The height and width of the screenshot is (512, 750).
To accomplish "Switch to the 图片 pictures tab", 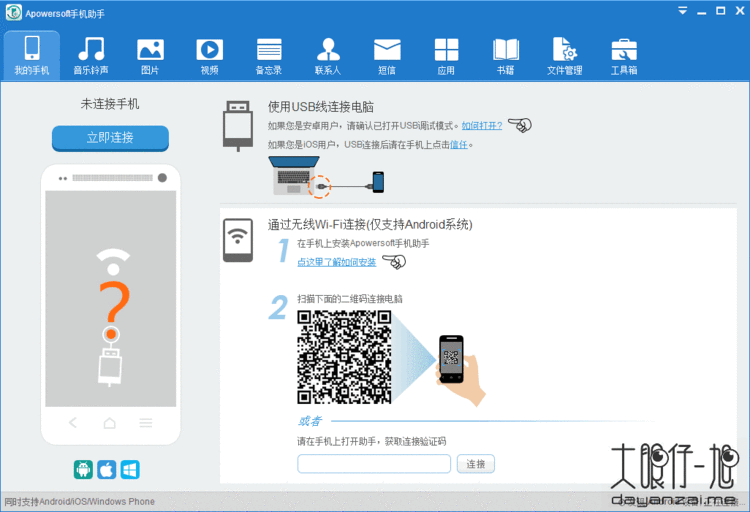I will 150,55.
